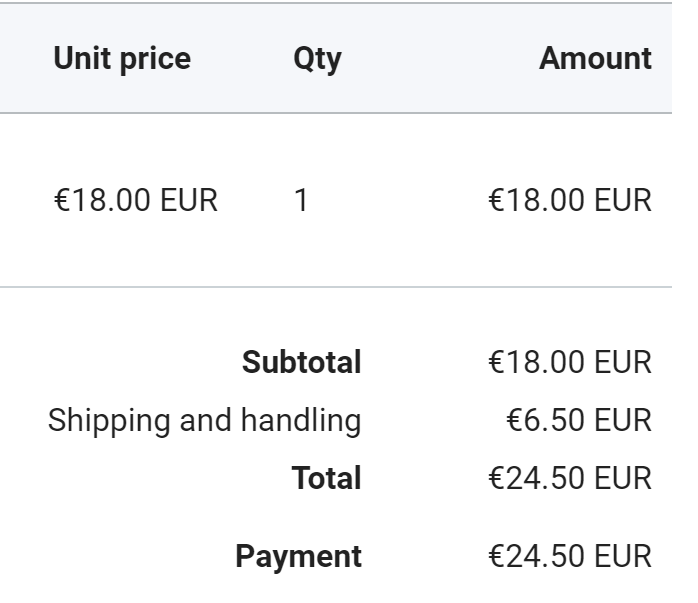Click the euro symbol in unit price
Screen dimensions: 698x603
click(61, 200)
